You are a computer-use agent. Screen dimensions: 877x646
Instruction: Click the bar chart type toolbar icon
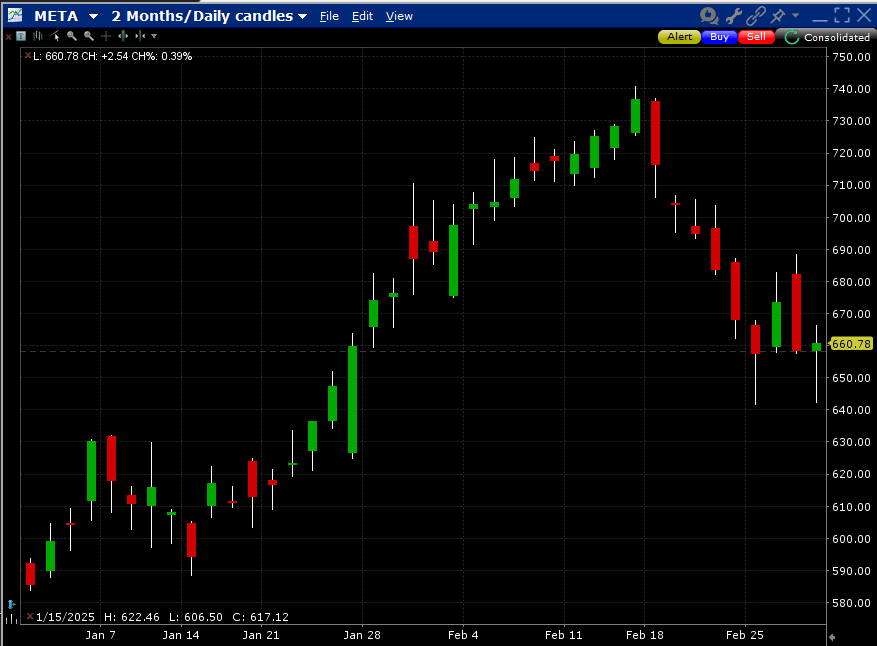[x=37, y=36]
